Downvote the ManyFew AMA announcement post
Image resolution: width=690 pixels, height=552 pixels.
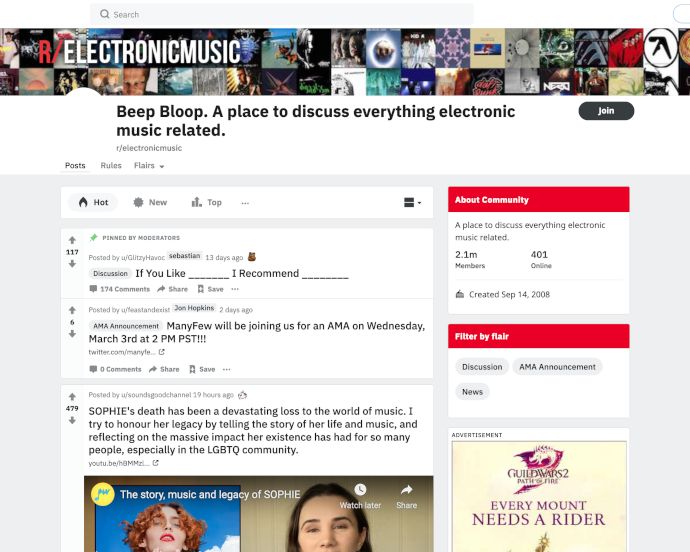(x=72, y=334)
